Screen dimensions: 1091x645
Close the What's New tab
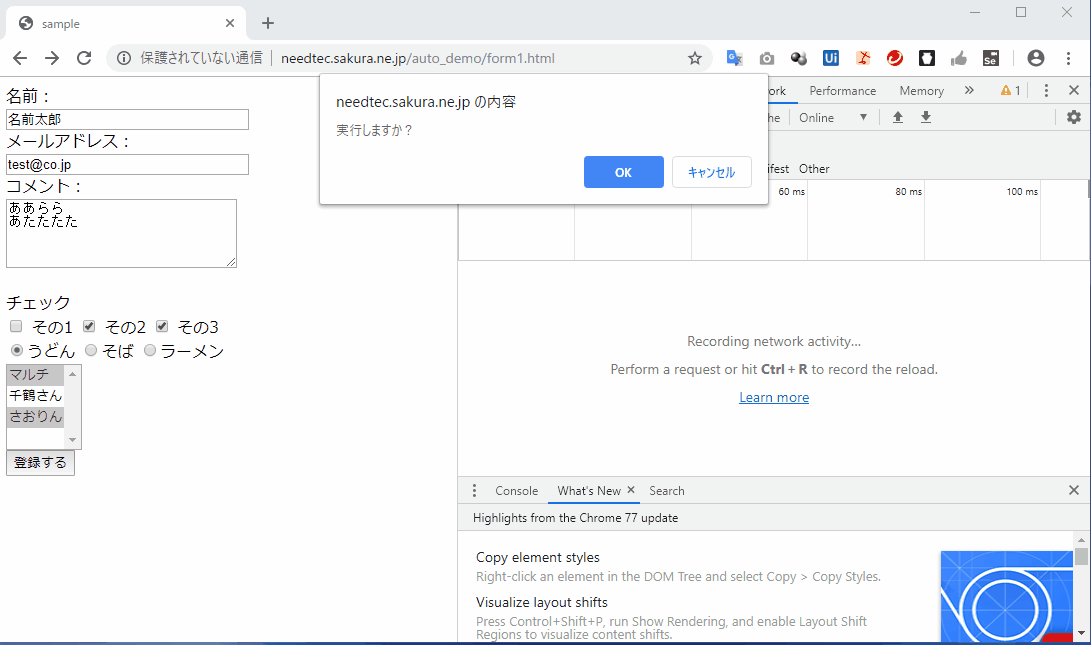click(631, 490)
